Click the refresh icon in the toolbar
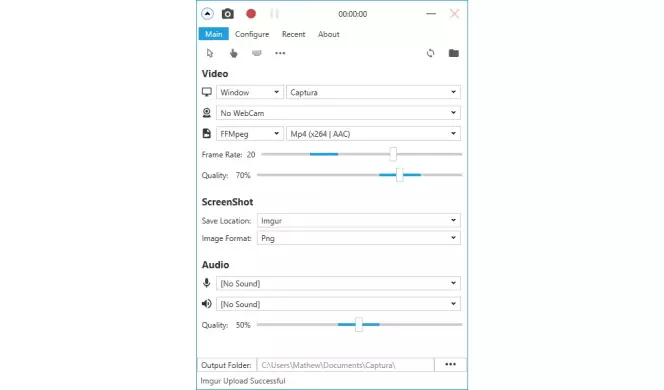 click(430, 53)
